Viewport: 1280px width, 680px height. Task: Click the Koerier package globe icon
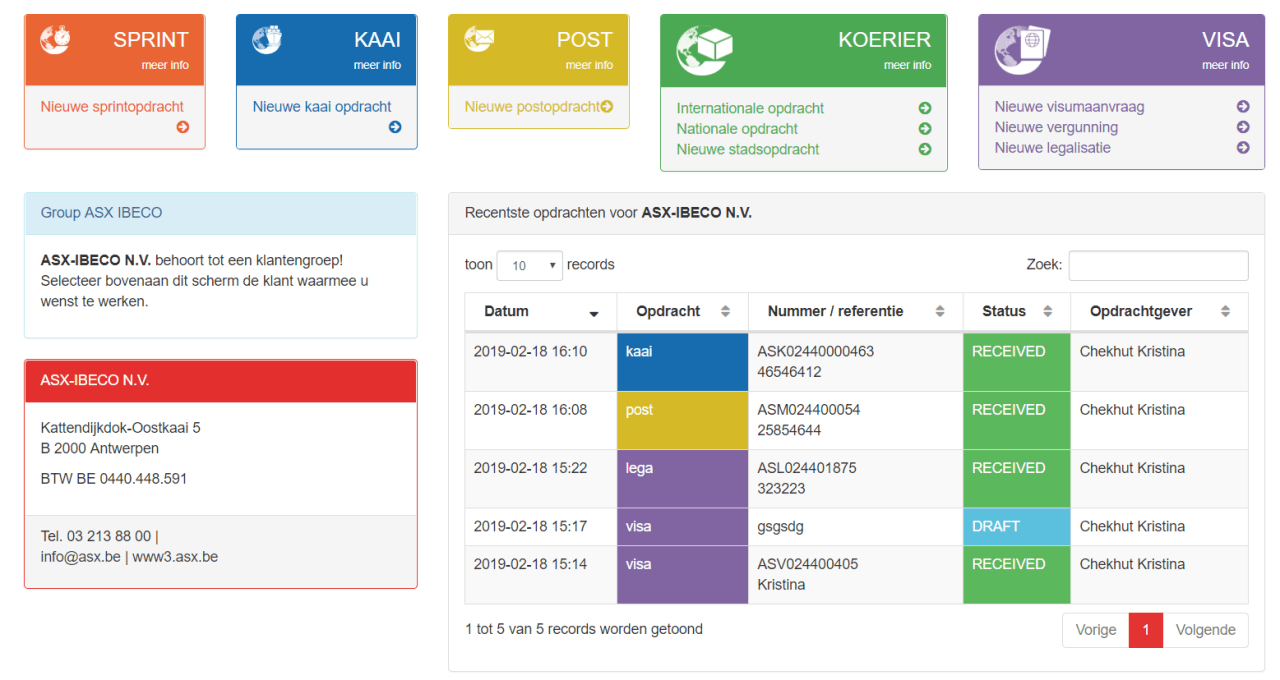(704, 50)
